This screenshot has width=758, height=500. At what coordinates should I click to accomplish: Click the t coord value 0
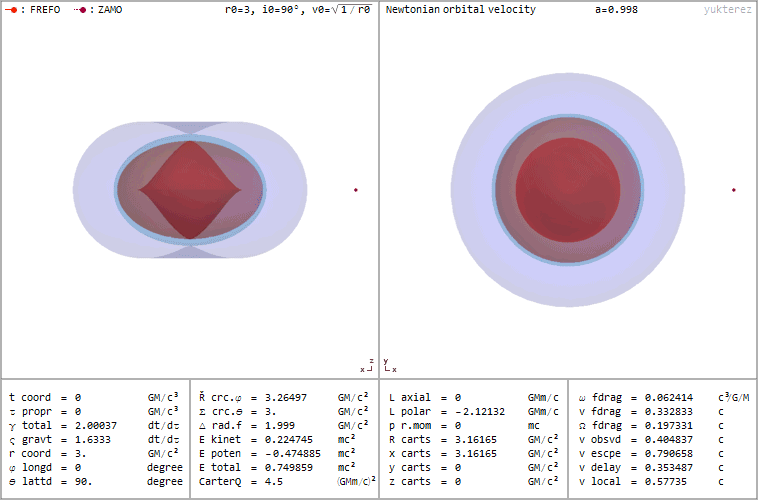78,397
